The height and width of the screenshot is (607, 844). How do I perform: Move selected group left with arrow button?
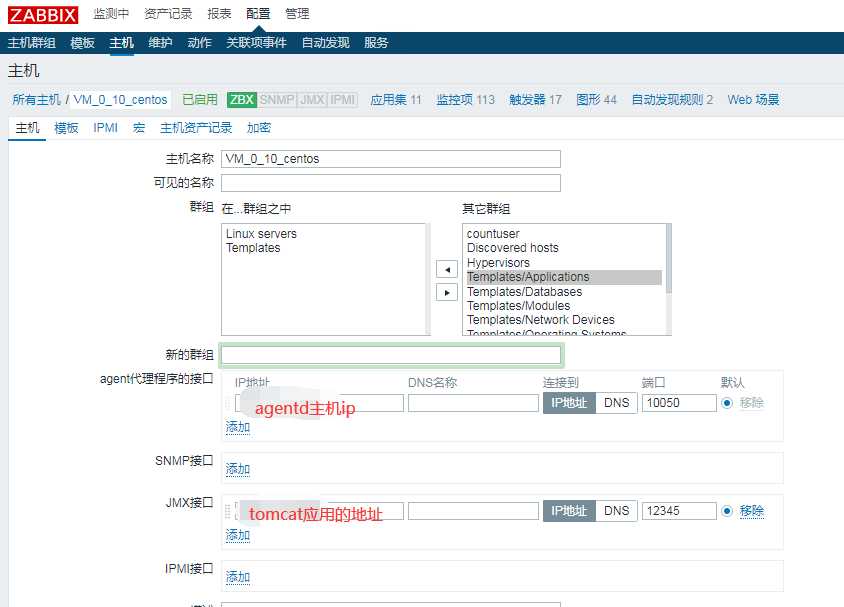click(x=447, y=269)
